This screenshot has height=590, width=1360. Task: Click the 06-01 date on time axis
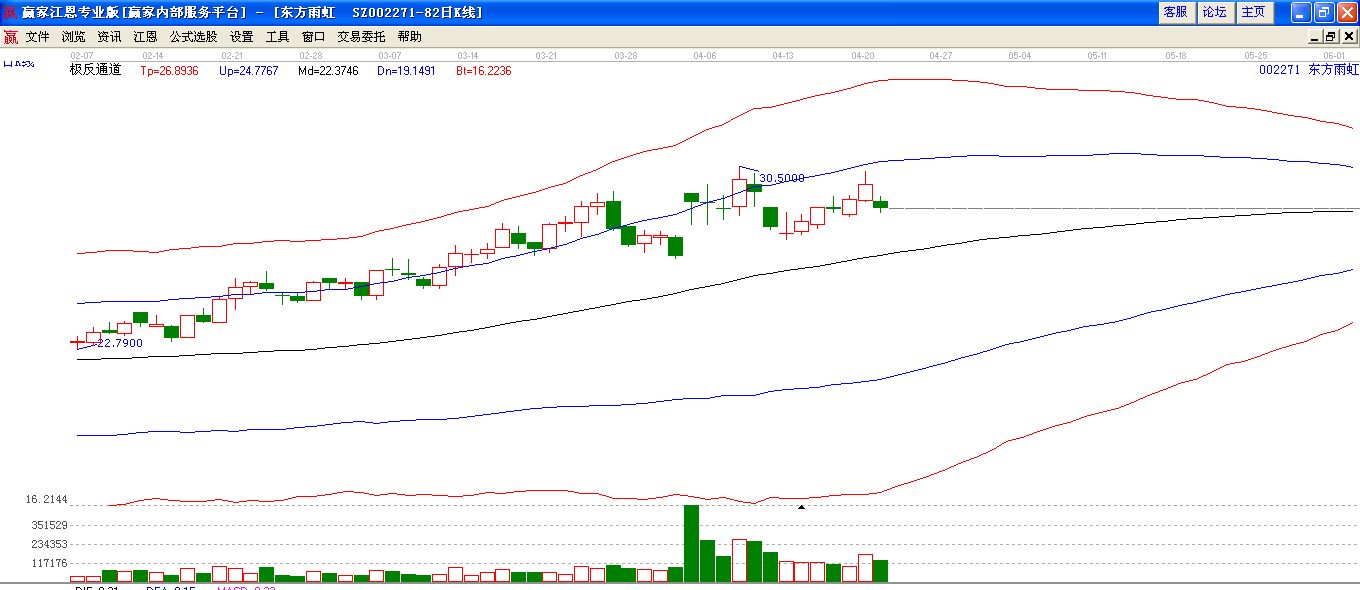coord(1335,56)
